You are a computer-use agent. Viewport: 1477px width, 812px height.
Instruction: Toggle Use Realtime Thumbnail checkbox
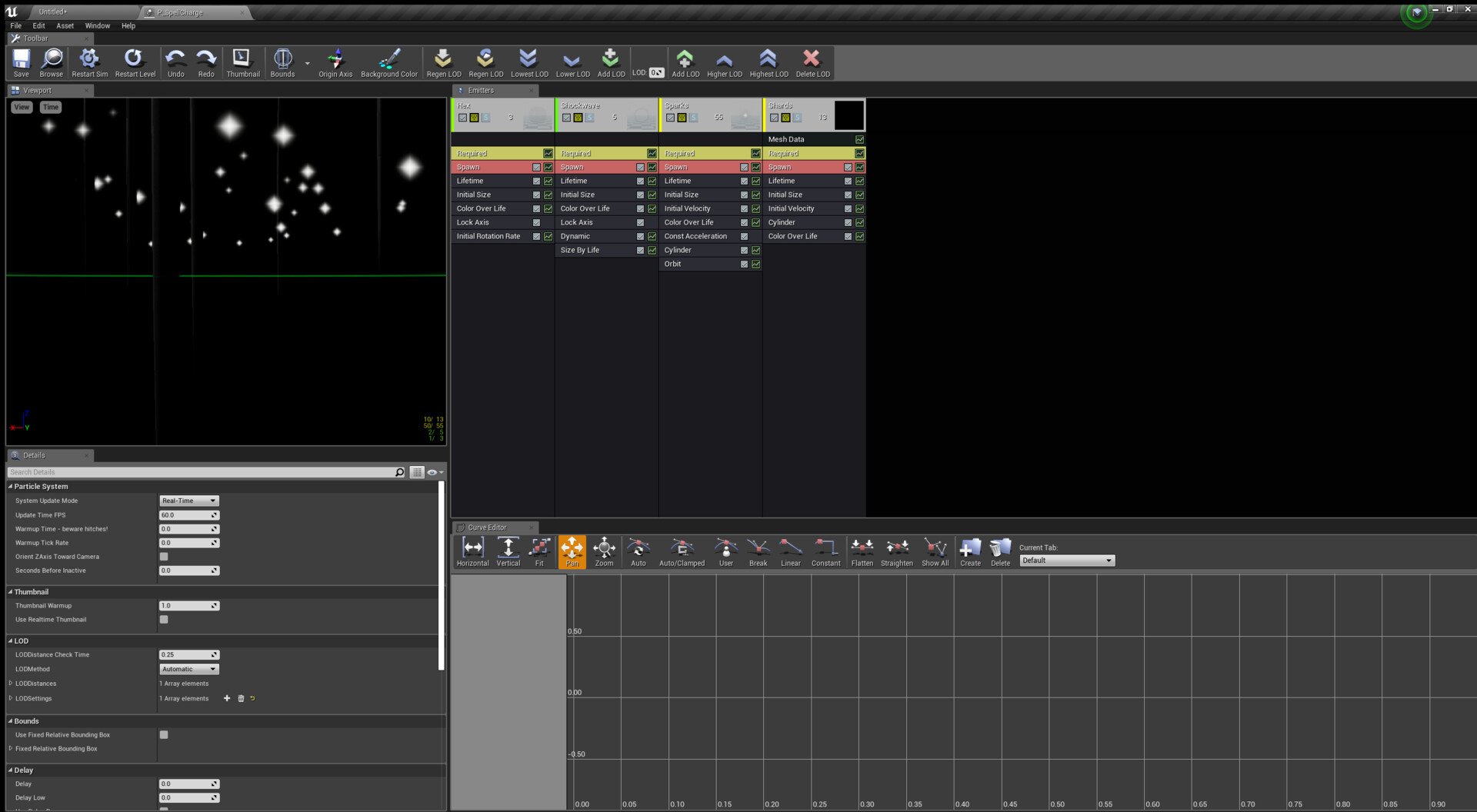pyautogui.click(x=164, y=620)
